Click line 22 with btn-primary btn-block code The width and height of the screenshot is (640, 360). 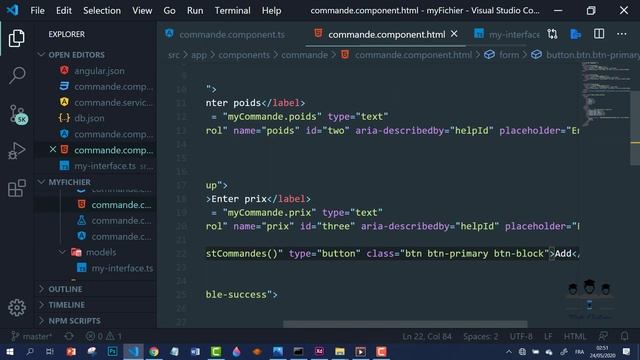click(392, 253)
